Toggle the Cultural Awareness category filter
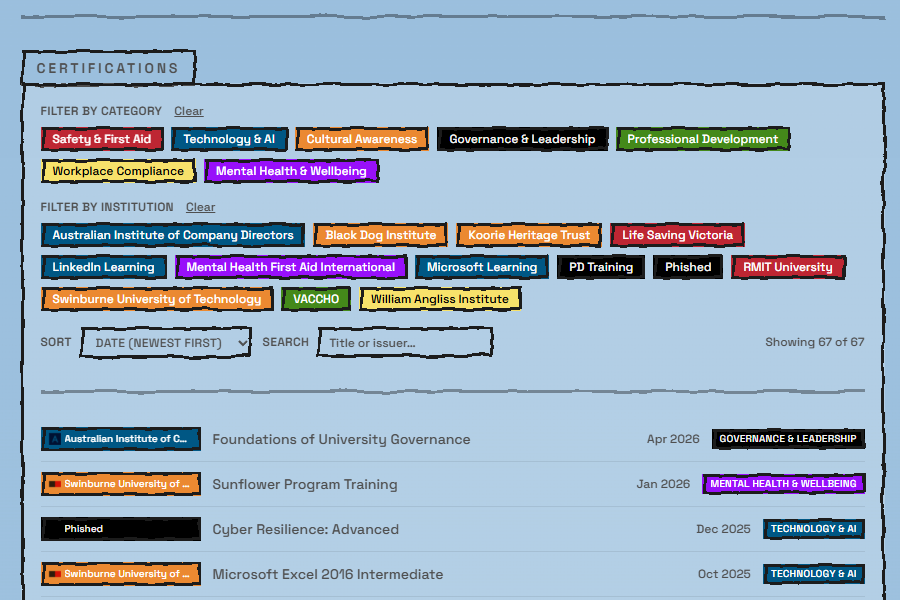 (x=362, y=139)
